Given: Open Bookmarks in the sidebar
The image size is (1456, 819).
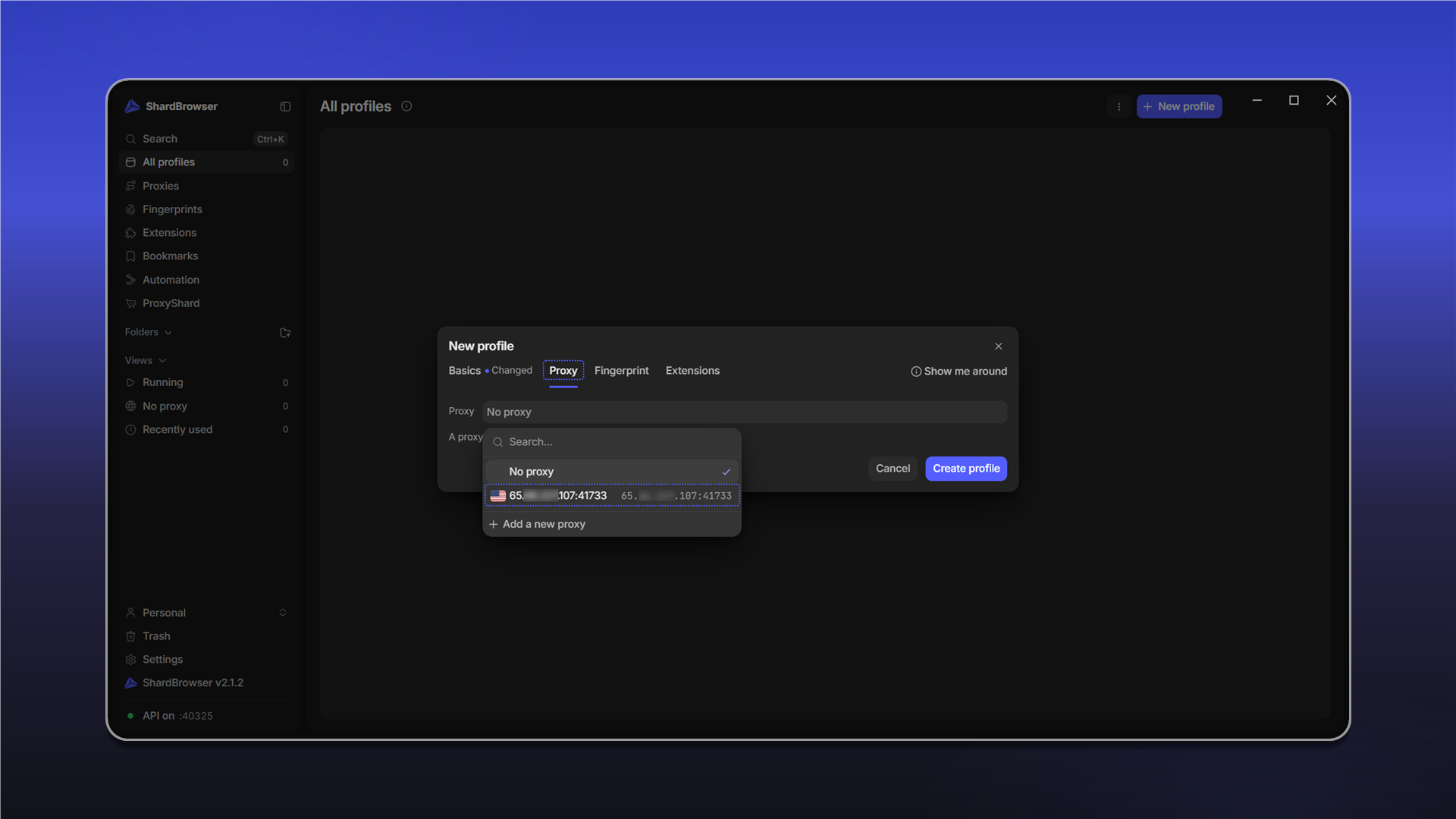Looking at the screenshot, I should [x=206, y=256].
